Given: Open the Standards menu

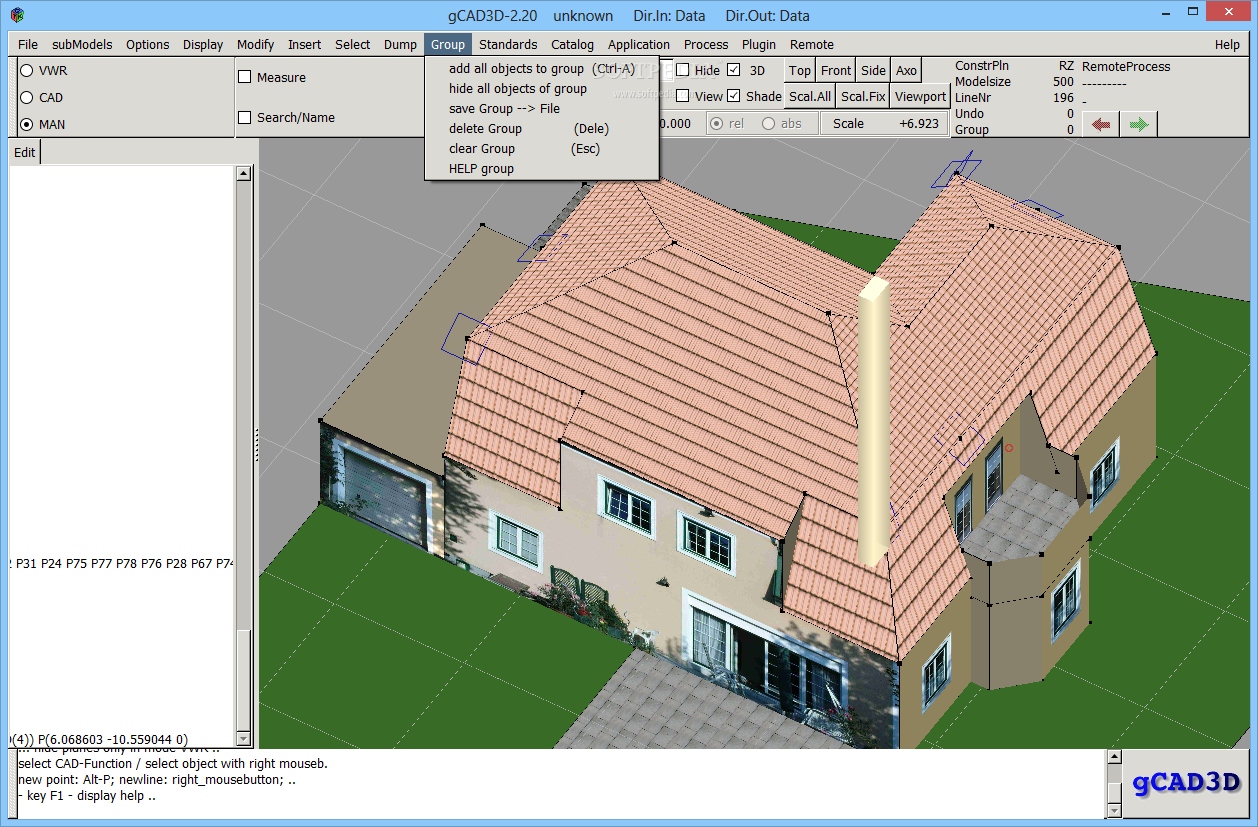Looking at the screenshot, I should tap(508, 44).
